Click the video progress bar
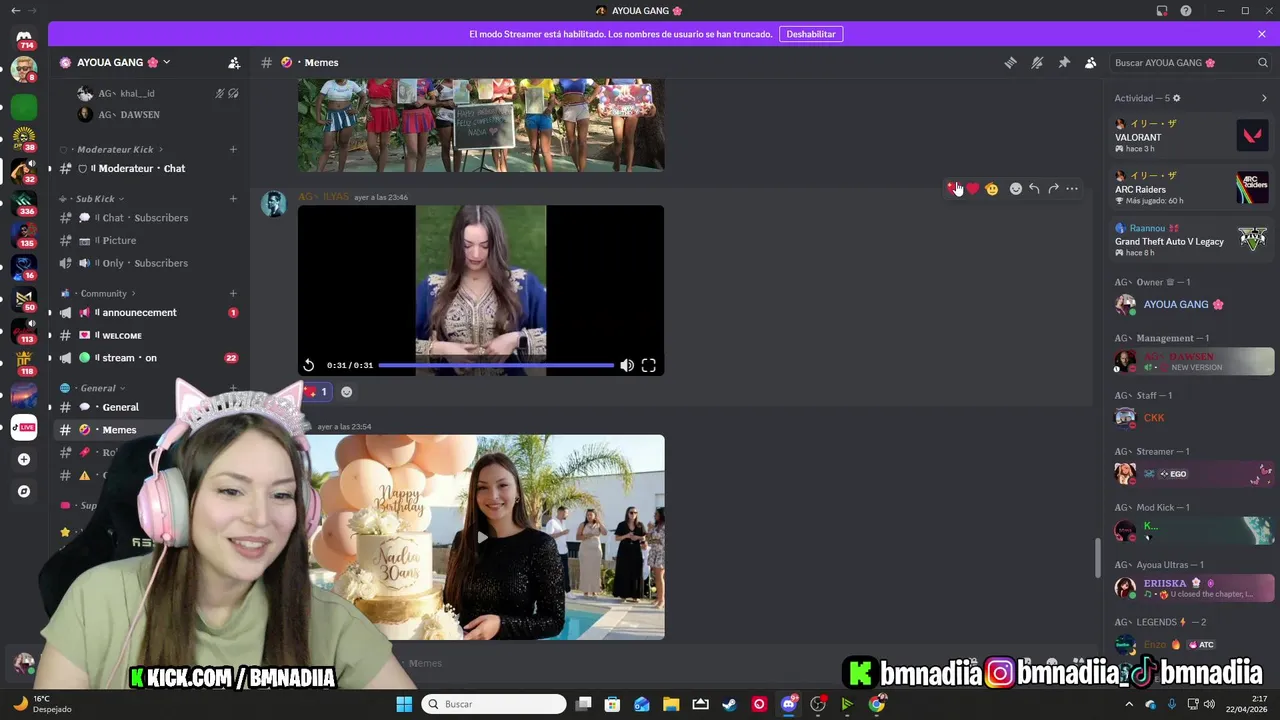Screen dimensions: 1280x720 point(496,365)
